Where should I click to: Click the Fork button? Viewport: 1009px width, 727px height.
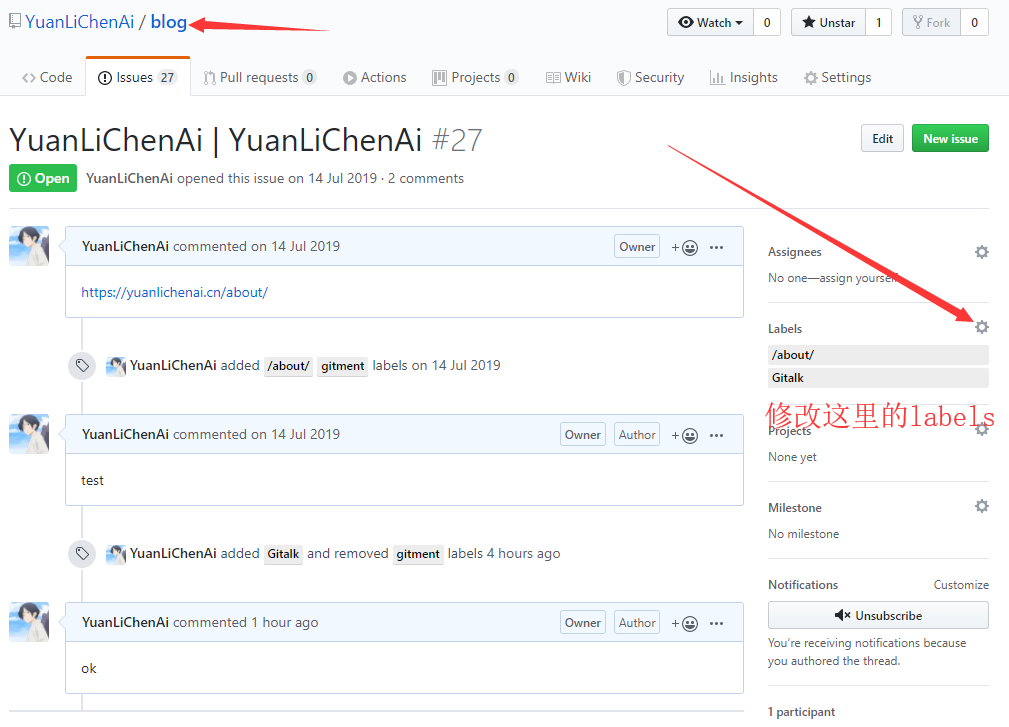(931, 22)
